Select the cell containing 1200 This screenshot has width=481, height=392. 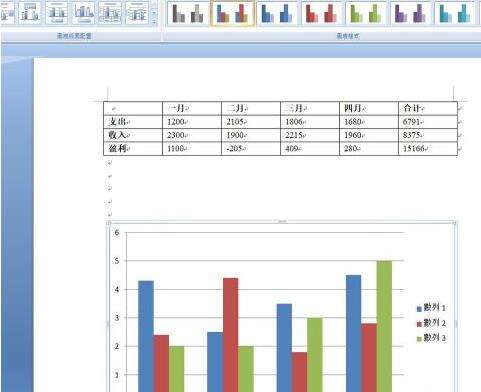[x=192, y=122]
